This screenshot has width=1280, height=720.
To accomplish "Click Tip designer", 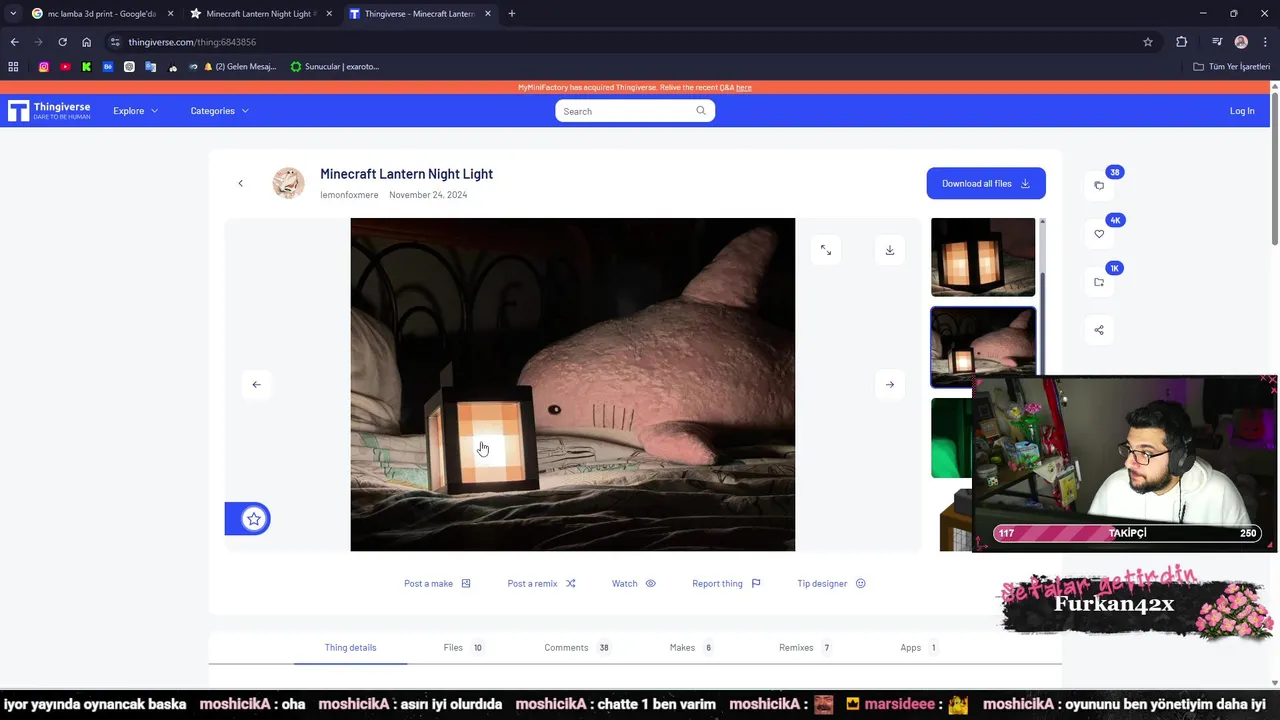I will point(831,583).
